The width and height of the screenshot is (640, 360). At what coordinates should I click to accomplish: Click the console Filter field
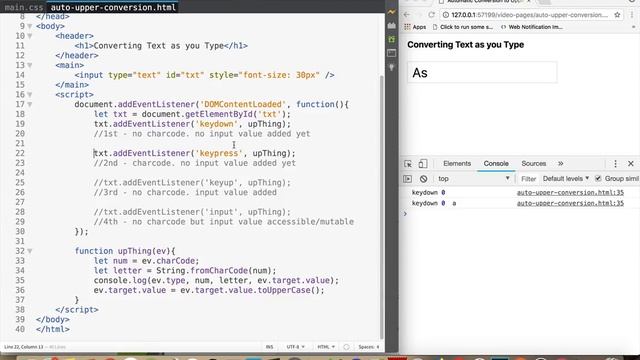(528, 179)
